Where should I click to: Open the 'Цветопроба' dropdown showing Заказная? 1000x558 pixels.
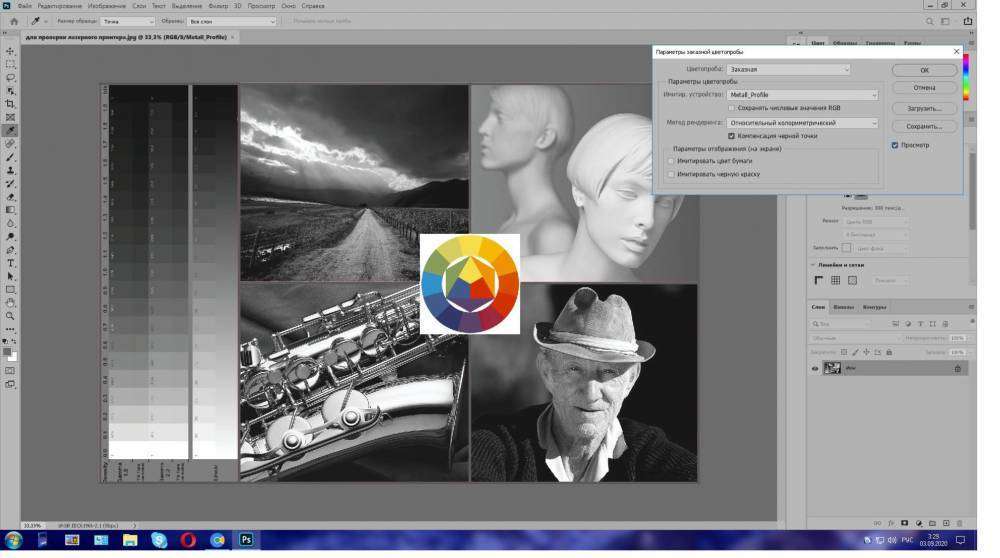tap(789, 70)
